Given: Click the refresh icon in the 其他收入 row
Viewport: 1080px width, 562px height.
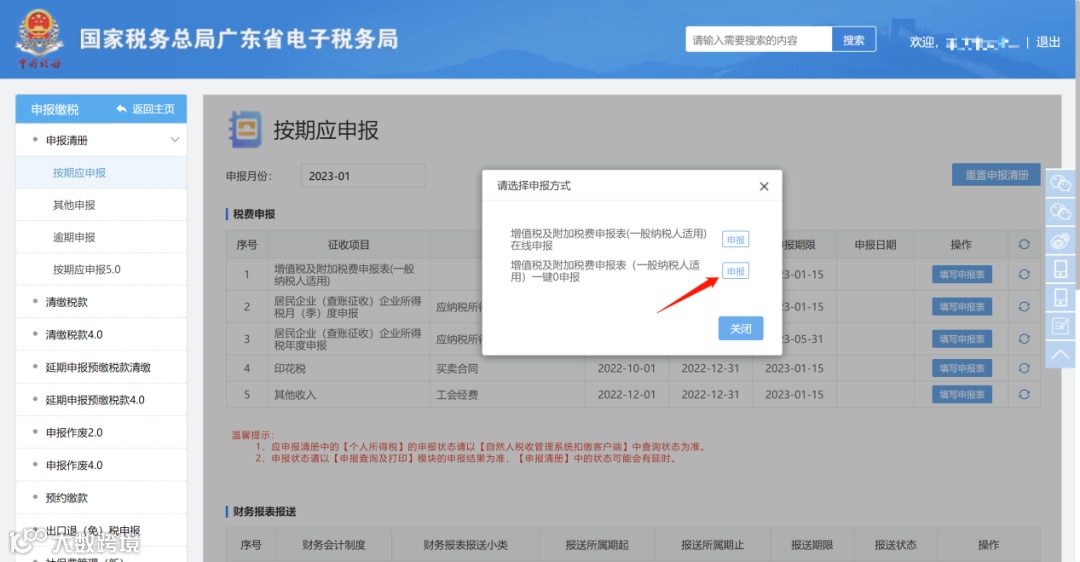Looking at the screenshot, I should [1024, 394].
